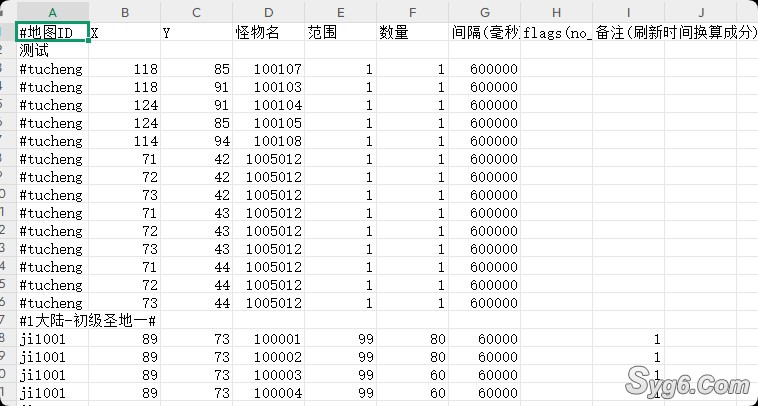Viewport: 758px width, 406px height.
Task: Click the '备注(刷新时间换算成分)' cell
Action: click(675, 32)
